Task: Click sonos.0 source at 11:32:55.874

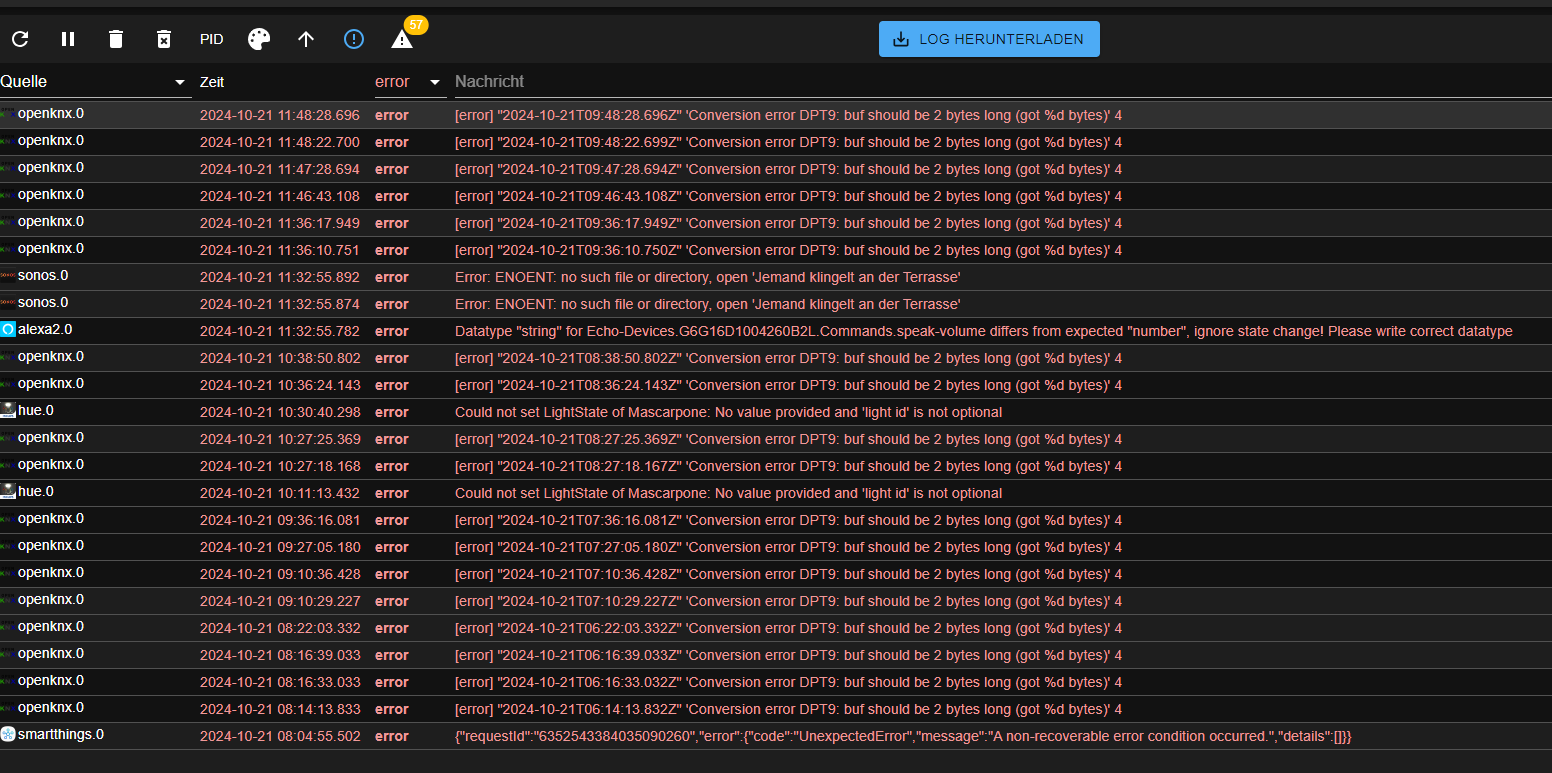Action: tap(43, 302)
